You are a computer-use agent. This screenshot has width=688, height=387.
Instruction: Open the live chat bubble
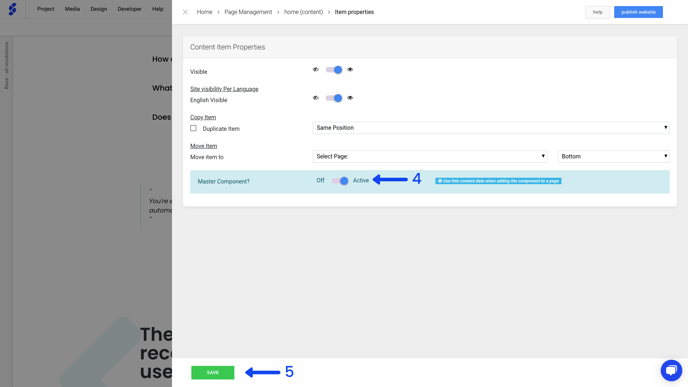[671, 370]
